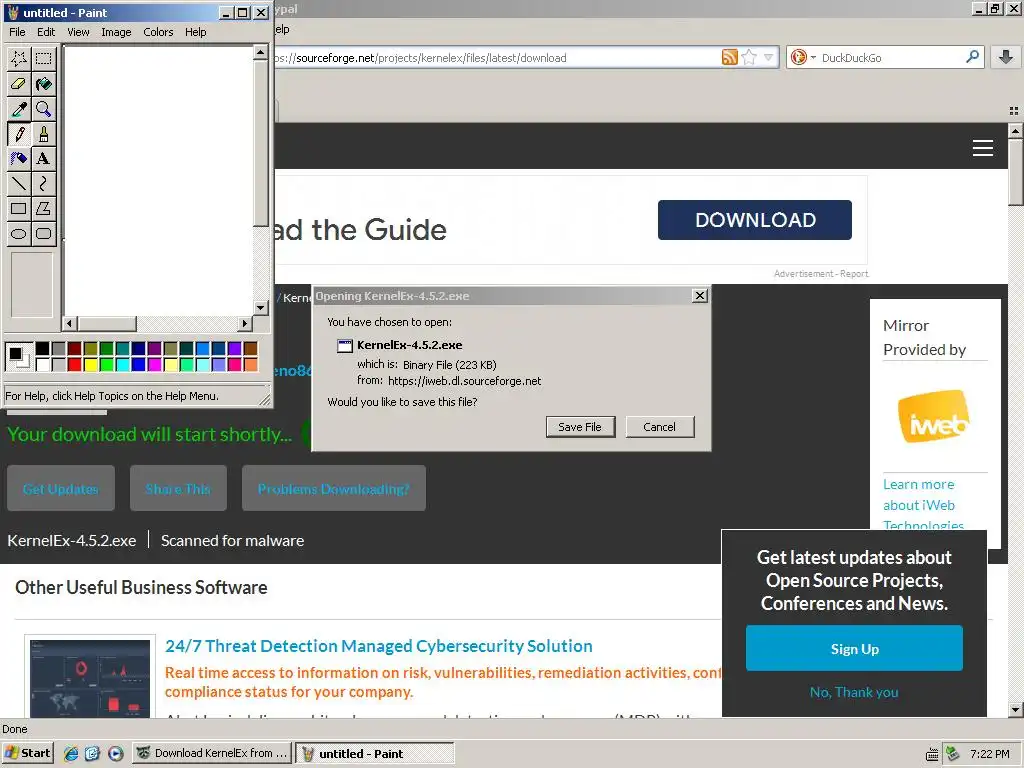Pick the black color swatch in palette
The width and height of the screenshot is (1024, 768).
pyautogui.click(x=42, y=349)
